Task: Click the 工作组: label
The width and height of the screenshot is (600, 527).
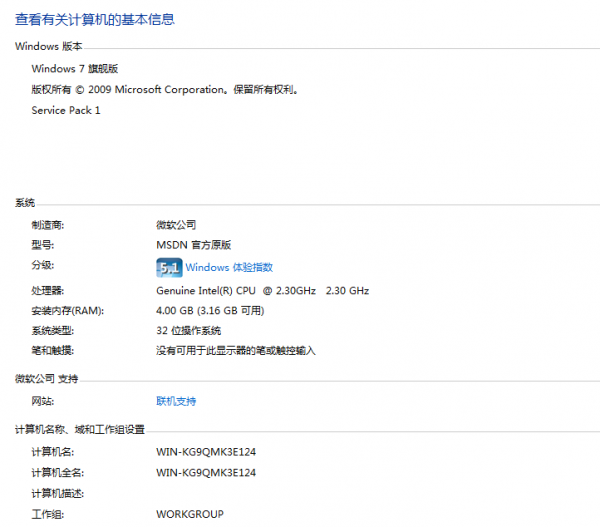Action: pyautogui.click(x=48, y=514)
